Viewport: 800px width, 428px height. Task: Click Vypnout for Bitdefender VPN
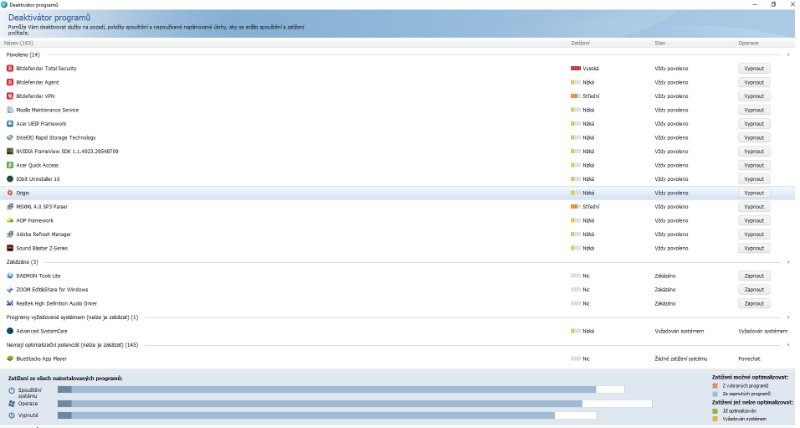754,96
